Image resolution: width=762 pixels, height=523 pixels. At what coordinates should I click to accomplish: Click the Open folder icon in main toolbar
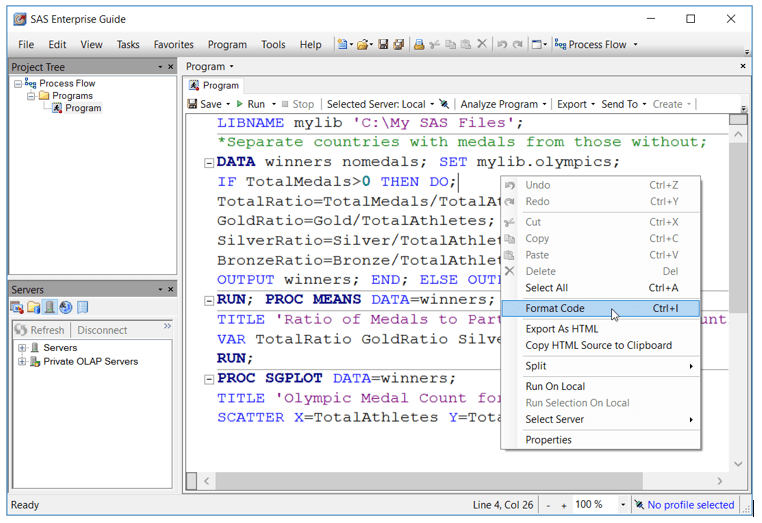pos(362,44)
